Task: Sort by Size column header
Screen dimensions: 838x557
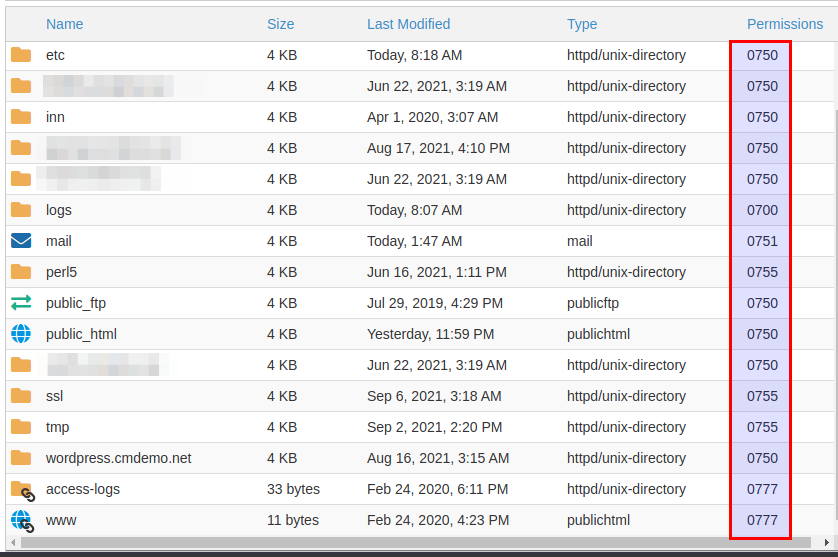Action: [x=281, y=24]
